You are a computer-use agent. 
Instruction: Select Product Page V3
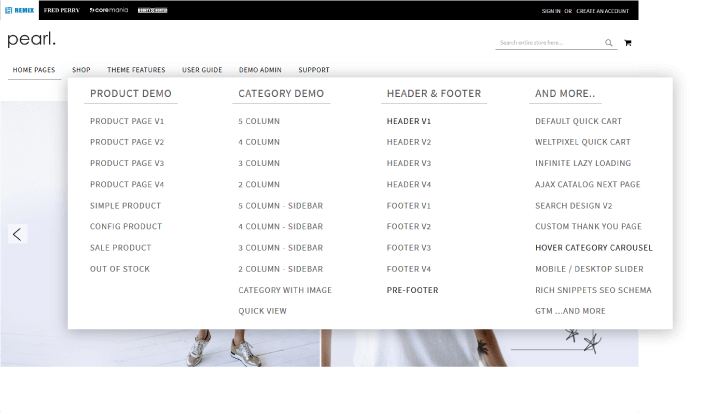(127, 163)
